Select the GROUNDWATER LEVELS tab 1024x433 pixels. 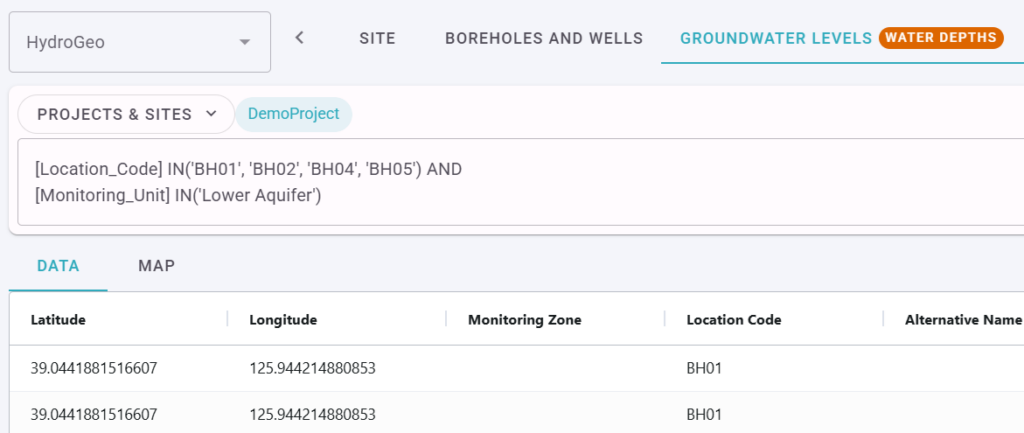[775, 38]
